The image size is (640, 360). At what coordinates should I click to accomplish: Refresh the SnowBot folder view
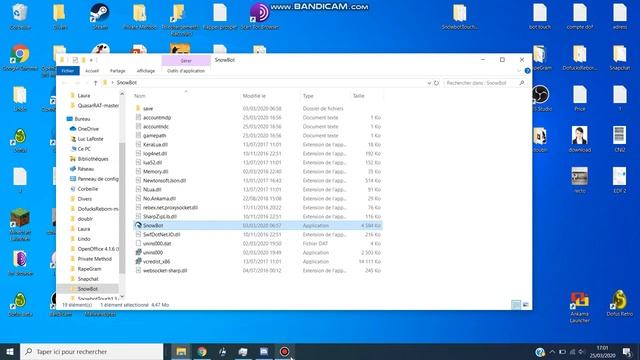click(x=436, y=83)
